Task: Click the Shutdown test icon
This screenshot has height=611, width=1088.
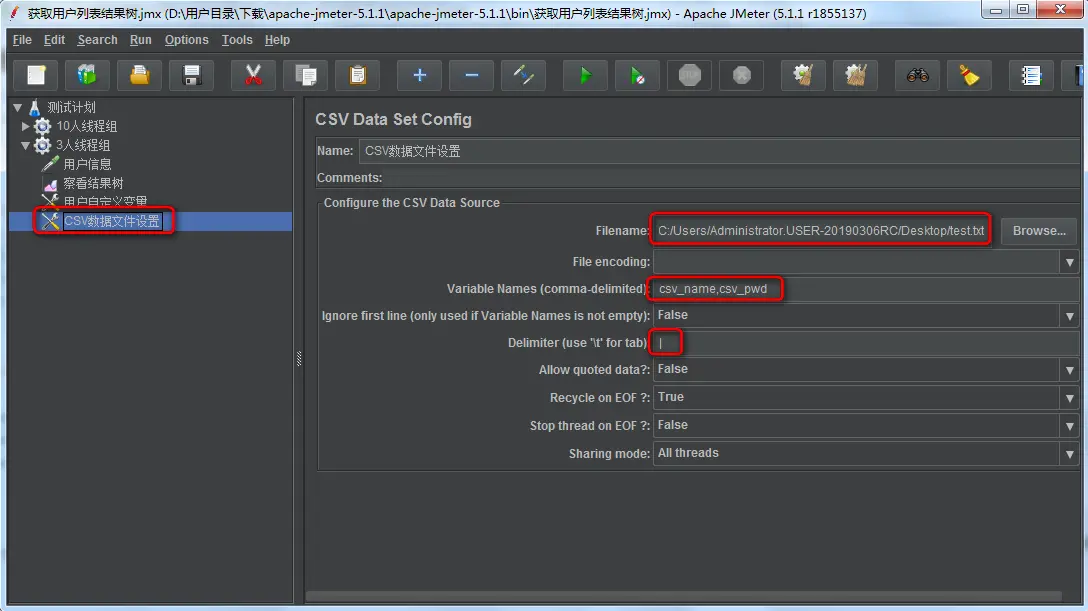Action: click(742, 75)
